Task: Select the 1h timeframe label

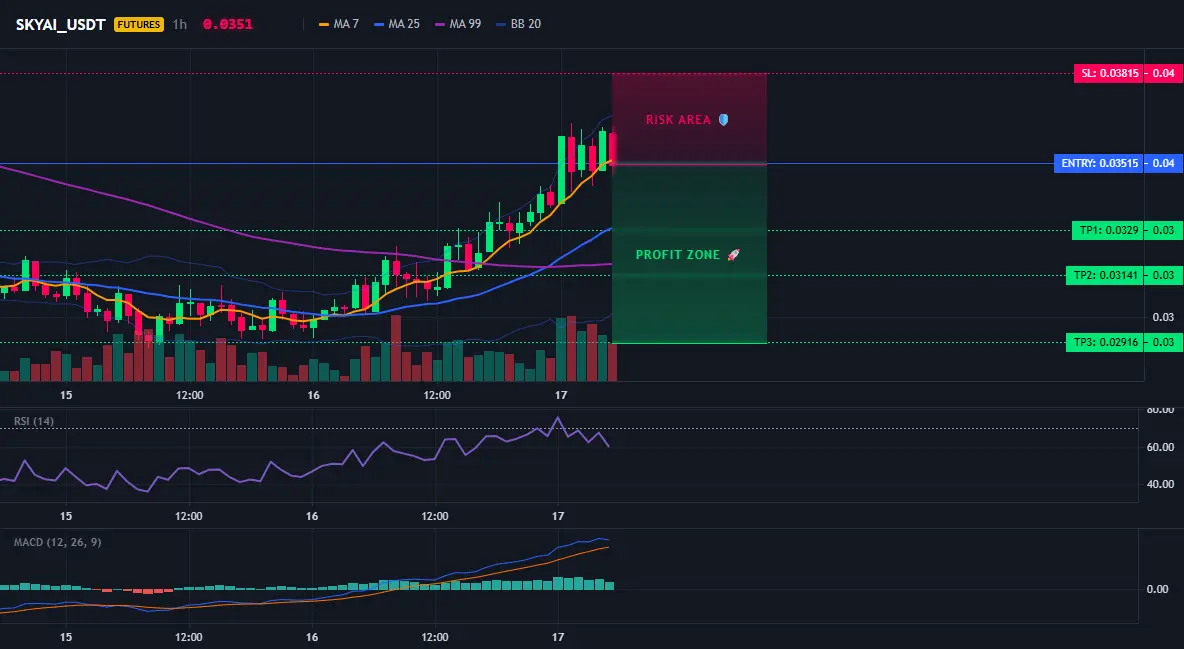Action: [180, 24]
